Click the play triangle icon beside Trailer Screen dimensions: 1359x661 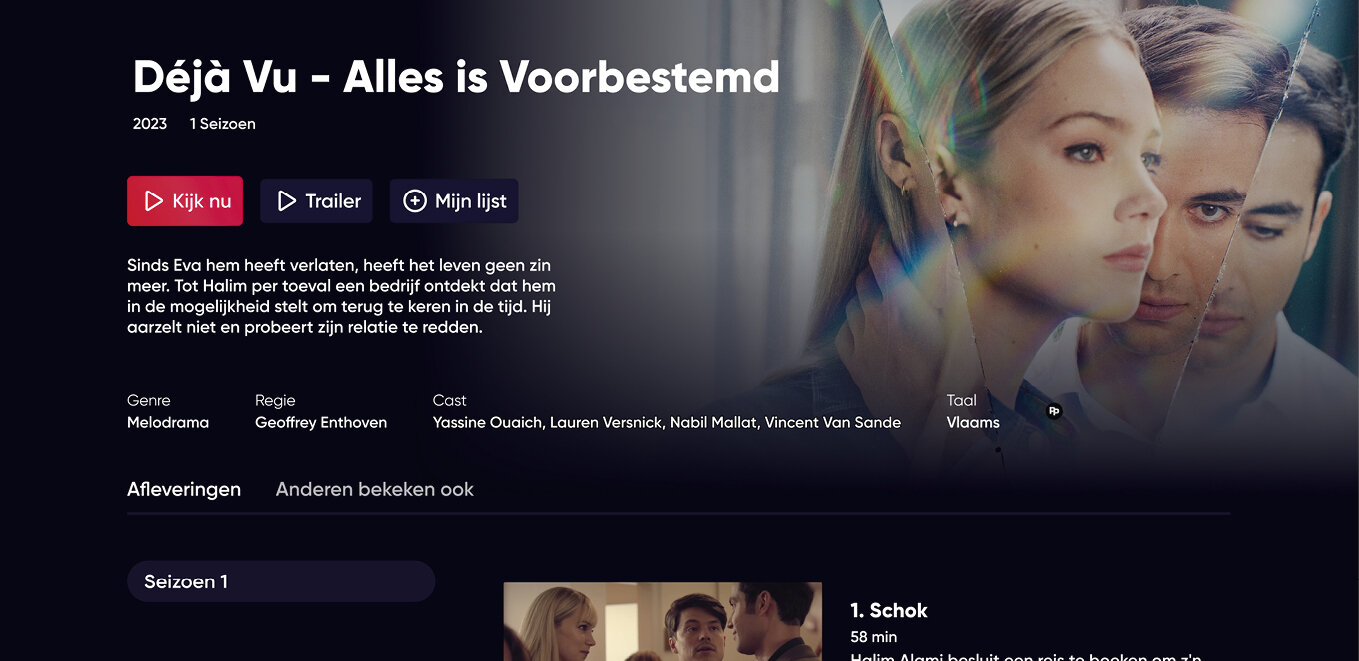287,201
